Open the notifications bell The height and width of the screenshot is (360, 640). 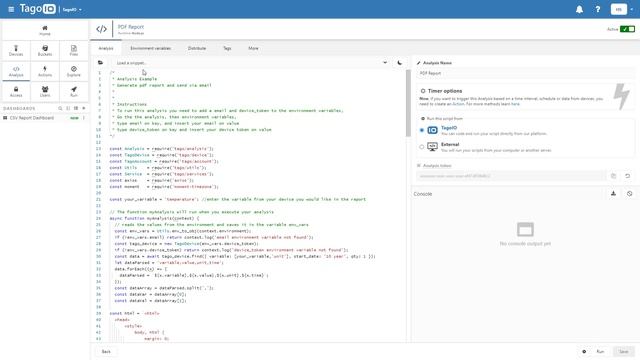pos(579,9)
